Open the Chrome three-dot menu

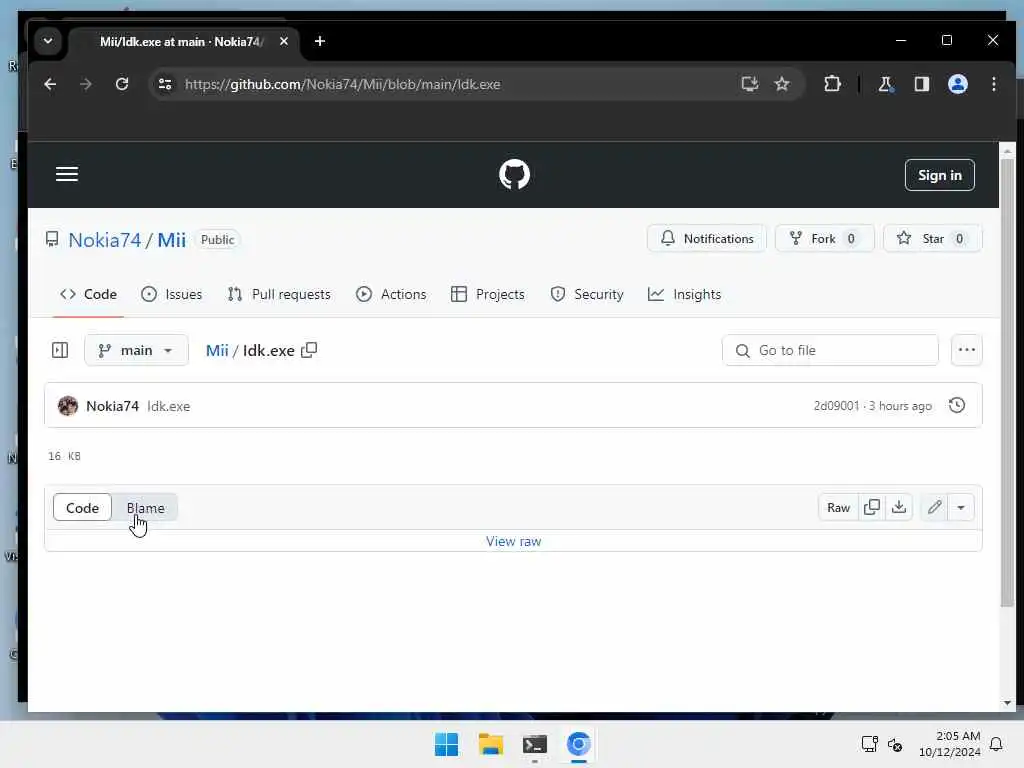(993, 84)
